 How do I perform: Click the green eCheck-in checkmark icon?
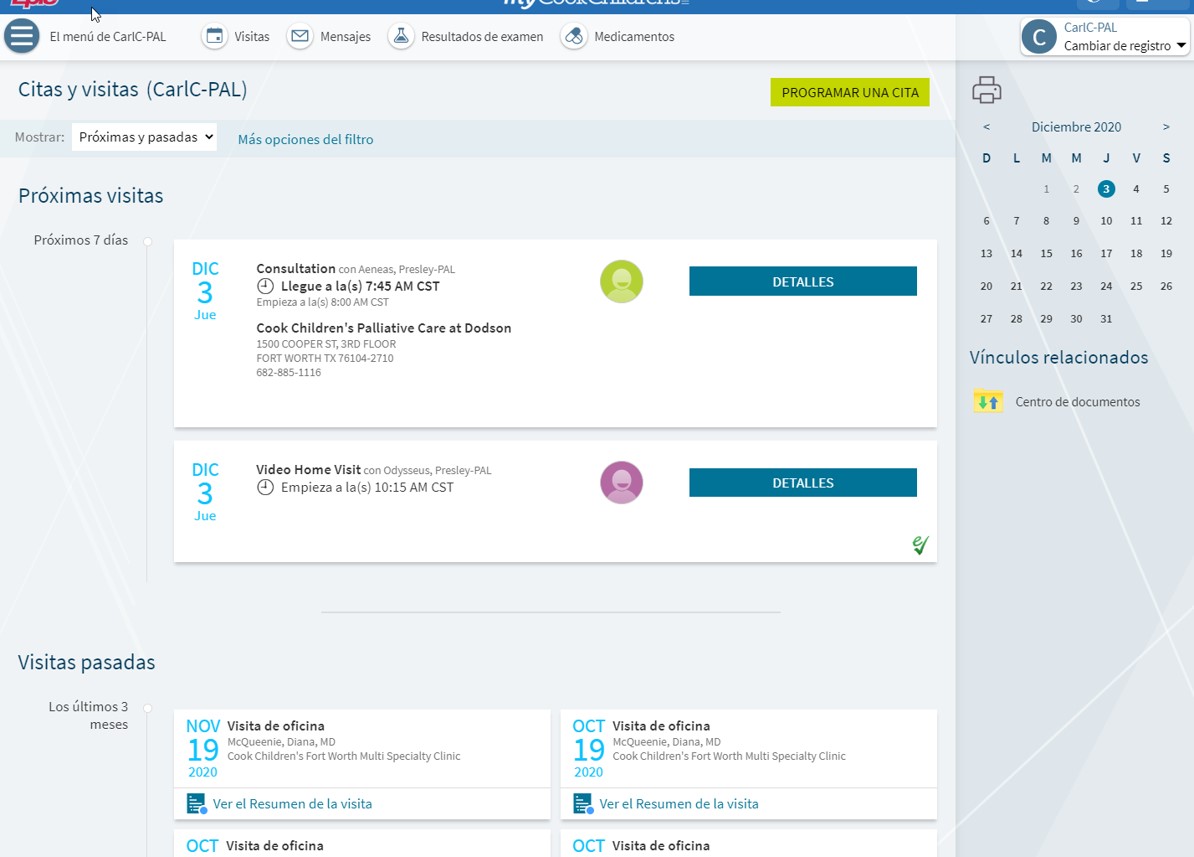(x=920, y=545)
